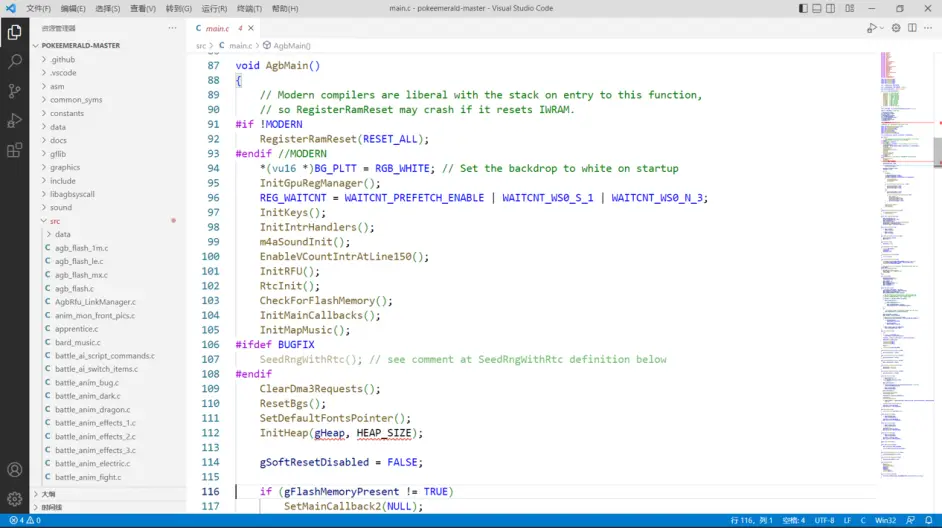Open the Run and Debug view icon
Viewport: 942px width, 528px height.
[14, 120]
